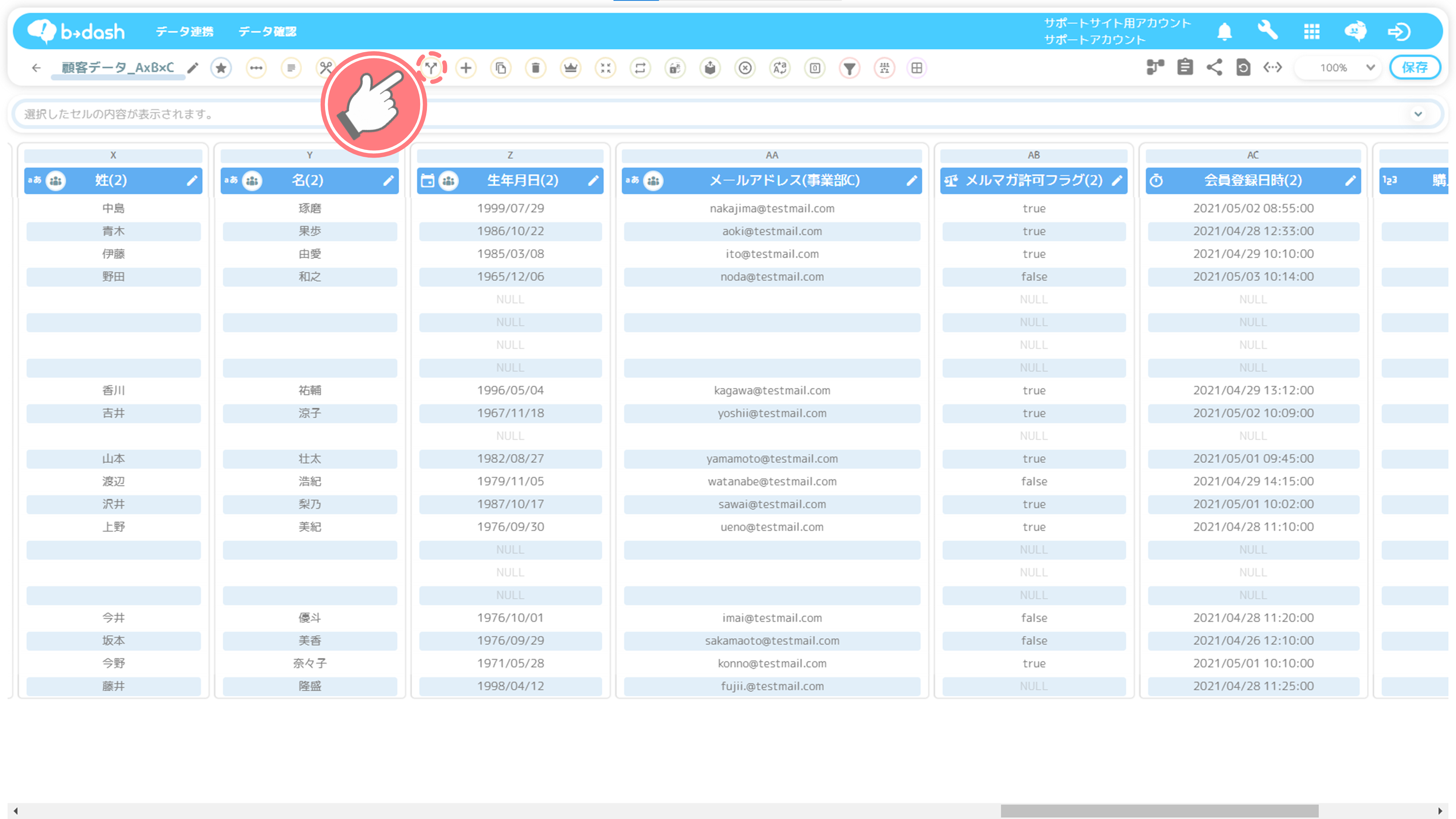Click the copy duplicate icon in toolbar
Image resolution: width=1456 pixels, height=819 pixels.
click(501, 68)
